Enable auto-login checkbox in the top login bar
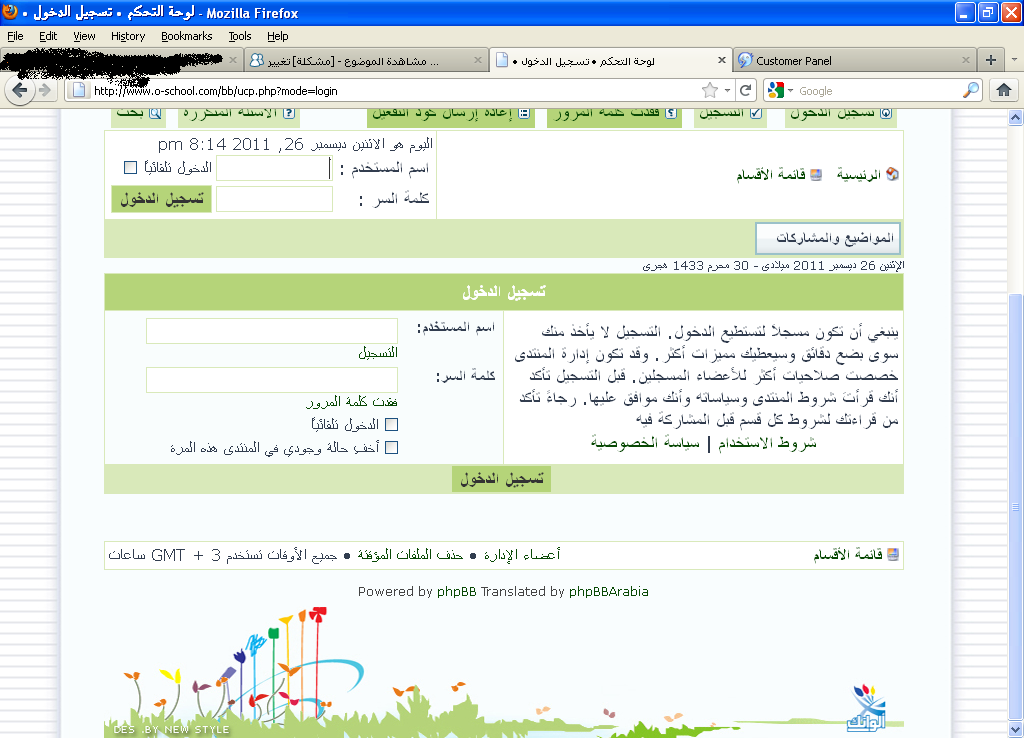The image size is (1024, 738). click(130, 168)
